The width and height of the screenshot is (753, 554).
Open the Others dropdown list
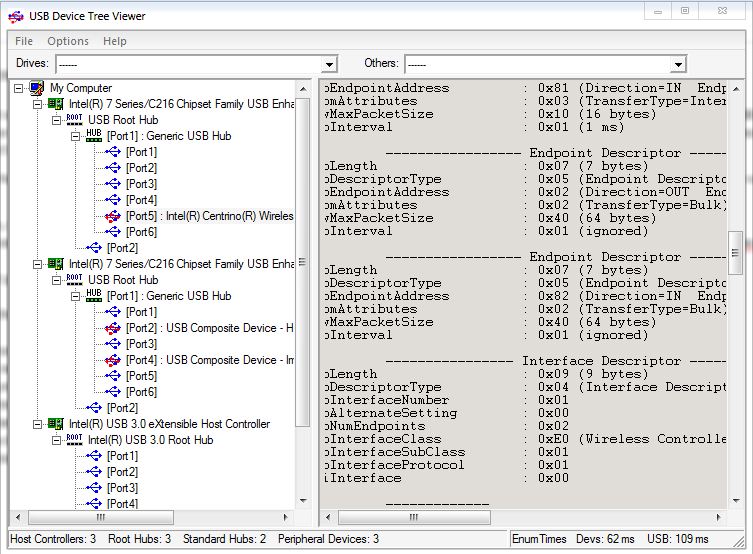click(x=678, y=64)
